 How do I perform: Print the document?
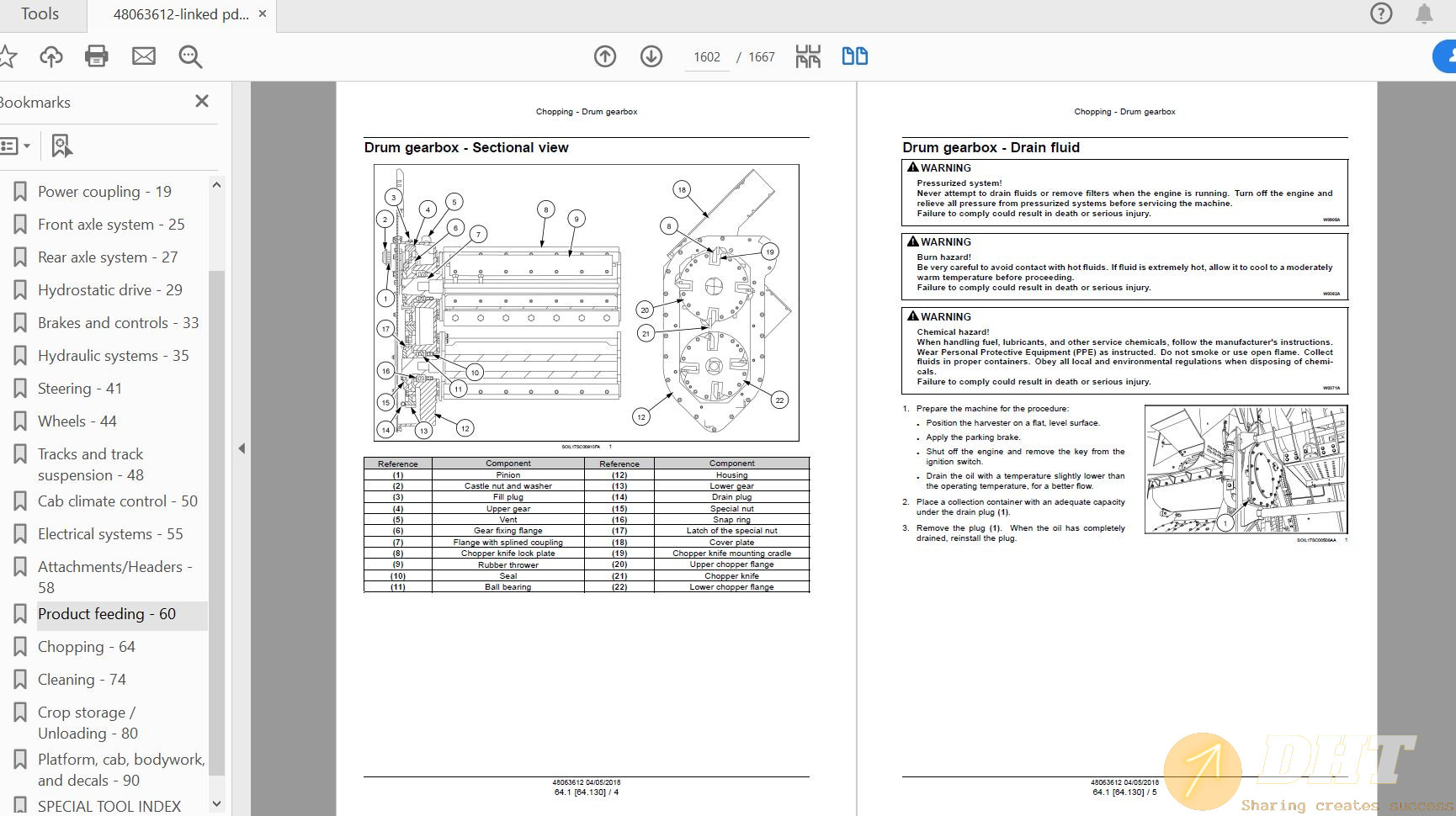pyautogui.click(x=96, y=56)
